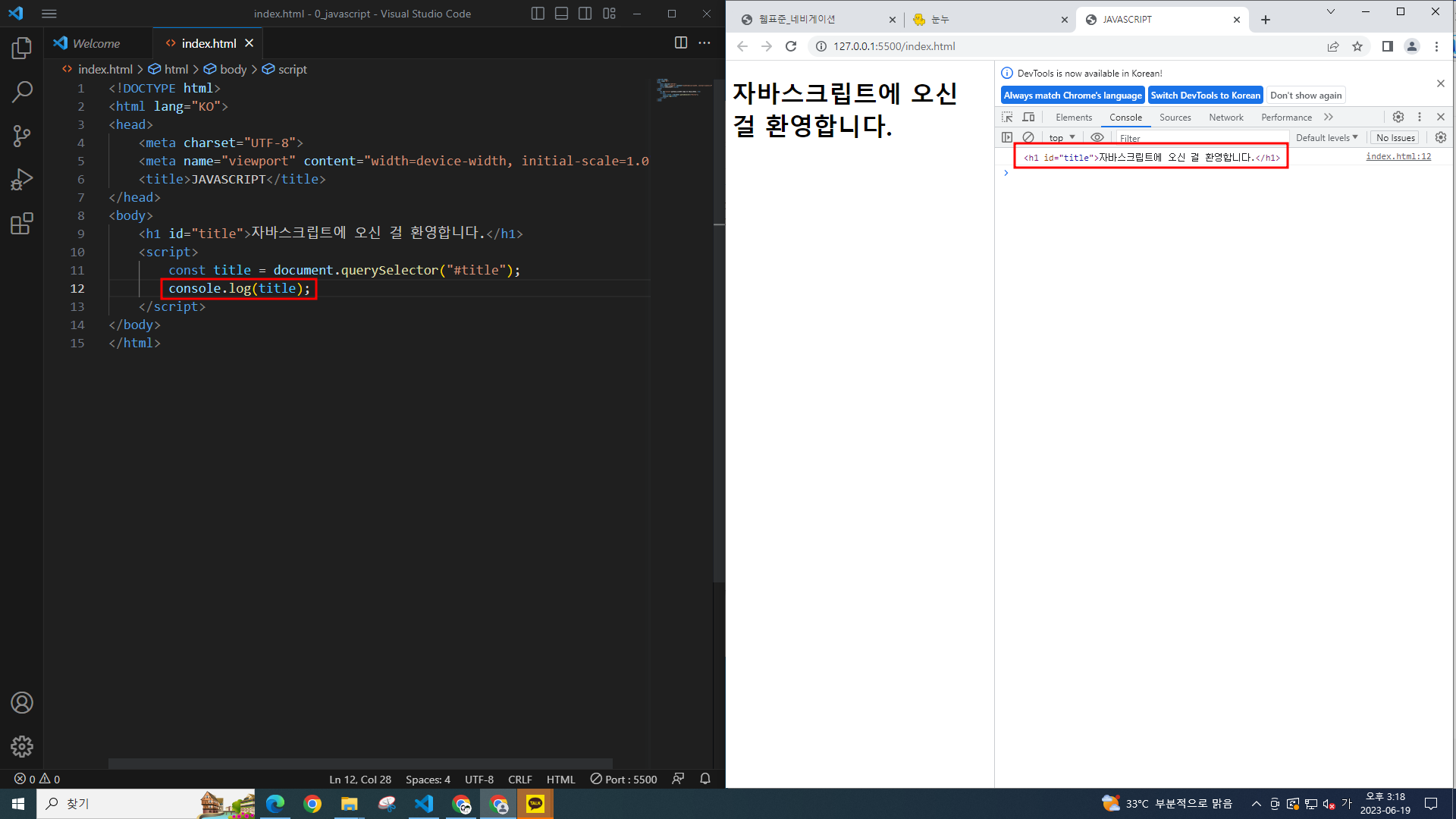The width and height of the screenshot is (1456, 819).
Task: Open the Source Control view in VS Code
Action: [22, 136]
